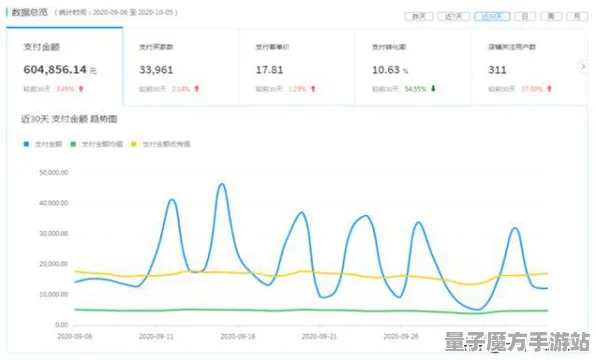596x360 pixels.
Task: Click the red up arrow beside 3.45%
Action: pos(81,89)
